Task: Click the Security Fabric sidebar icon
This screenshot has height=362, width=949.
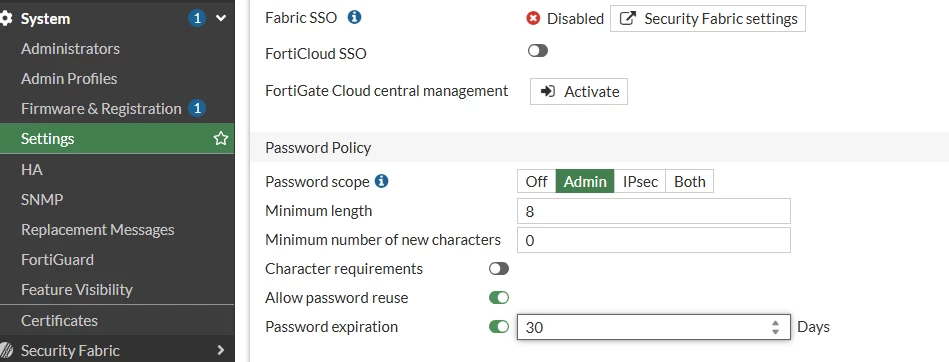Action: [6, 350]
